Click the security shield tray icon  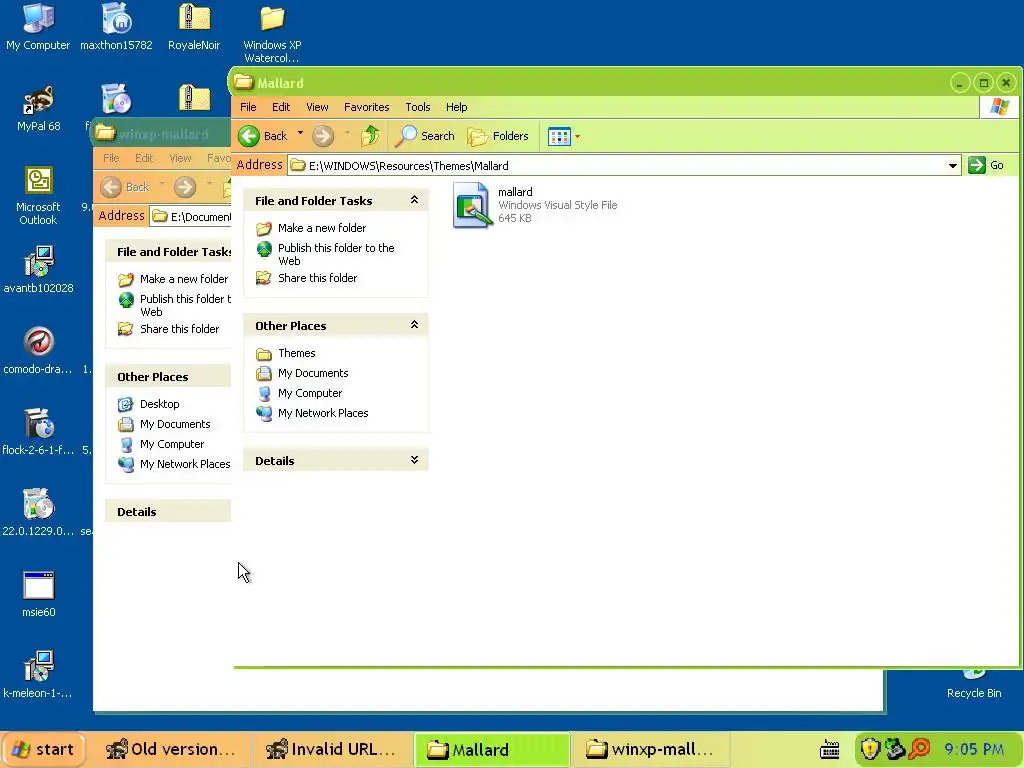tap(869, 748)
